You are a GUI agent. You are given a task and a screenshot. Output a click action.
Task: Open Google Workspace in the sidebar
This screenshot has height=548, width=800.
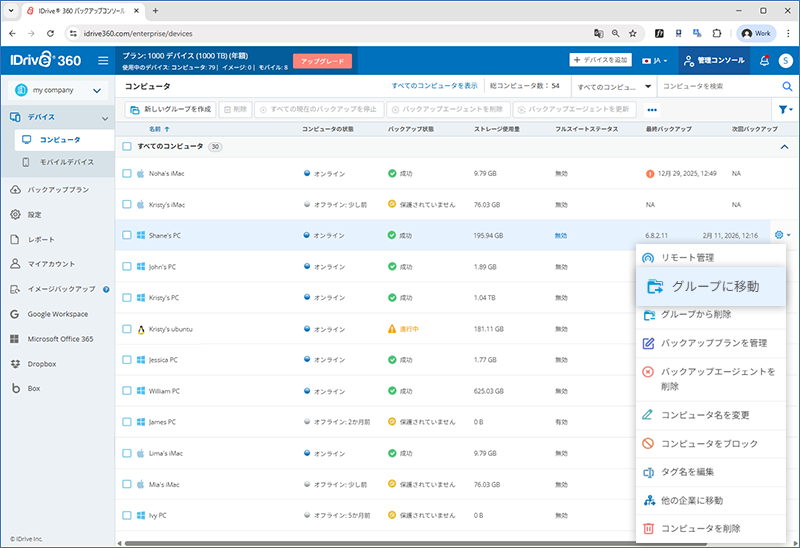[56, 314]
